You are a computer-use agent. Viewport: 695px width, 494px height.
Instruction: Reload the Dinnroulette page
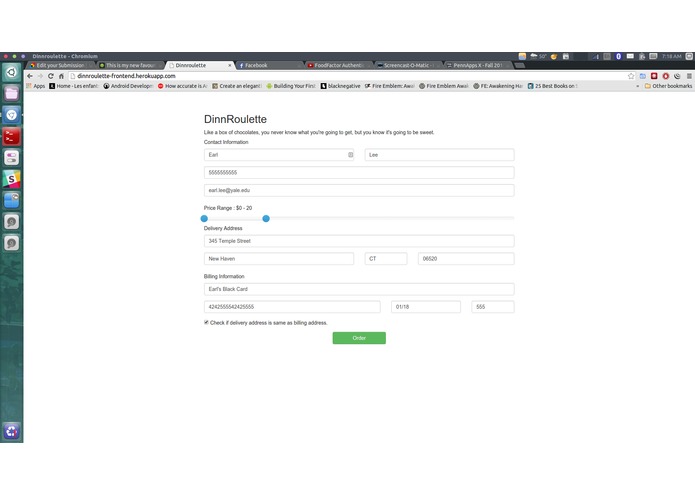(x=51, y=76)
